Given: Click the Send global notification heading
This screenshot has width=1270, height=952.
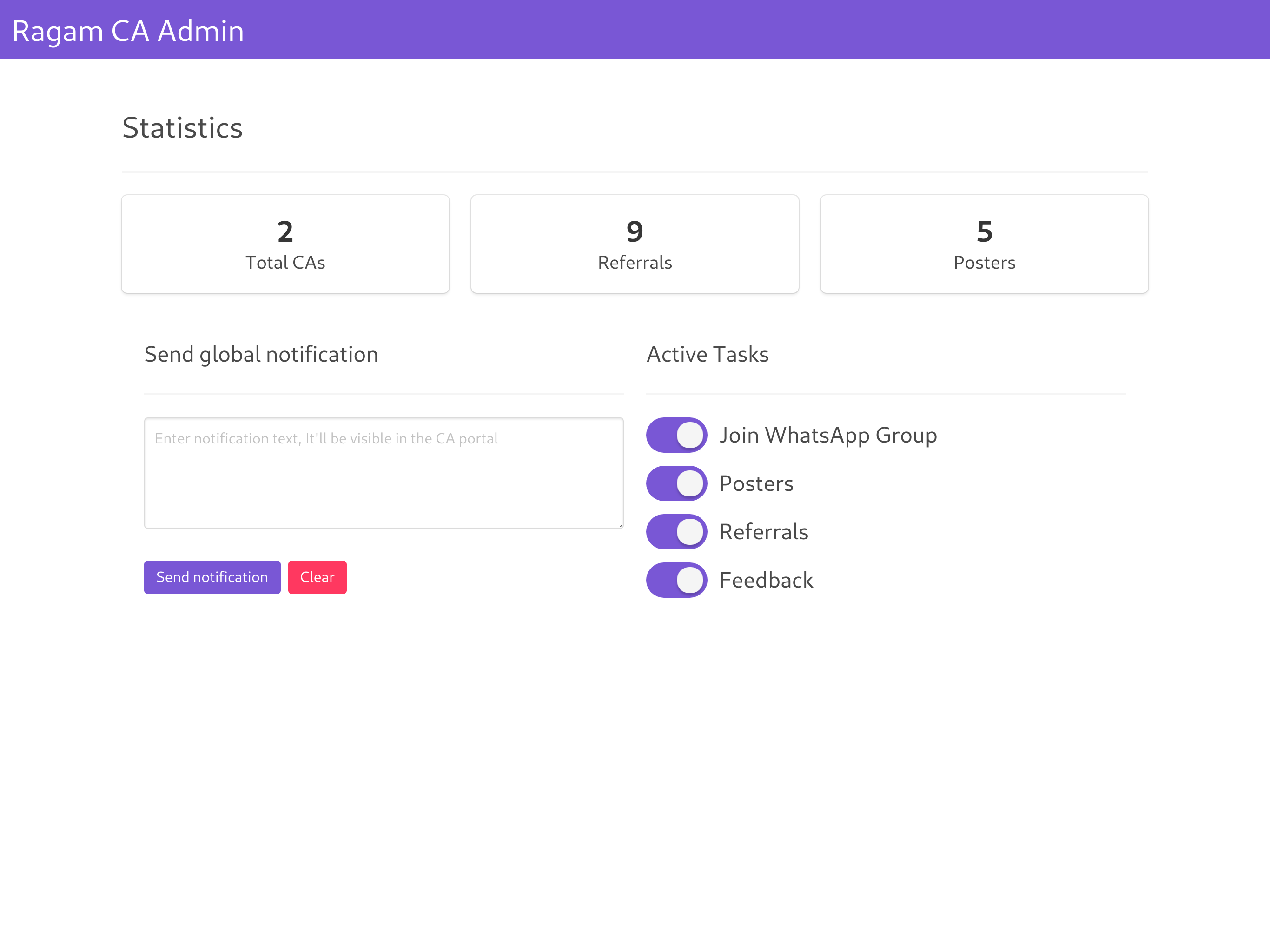Looking at the screenshot, I should pos(261,354).
